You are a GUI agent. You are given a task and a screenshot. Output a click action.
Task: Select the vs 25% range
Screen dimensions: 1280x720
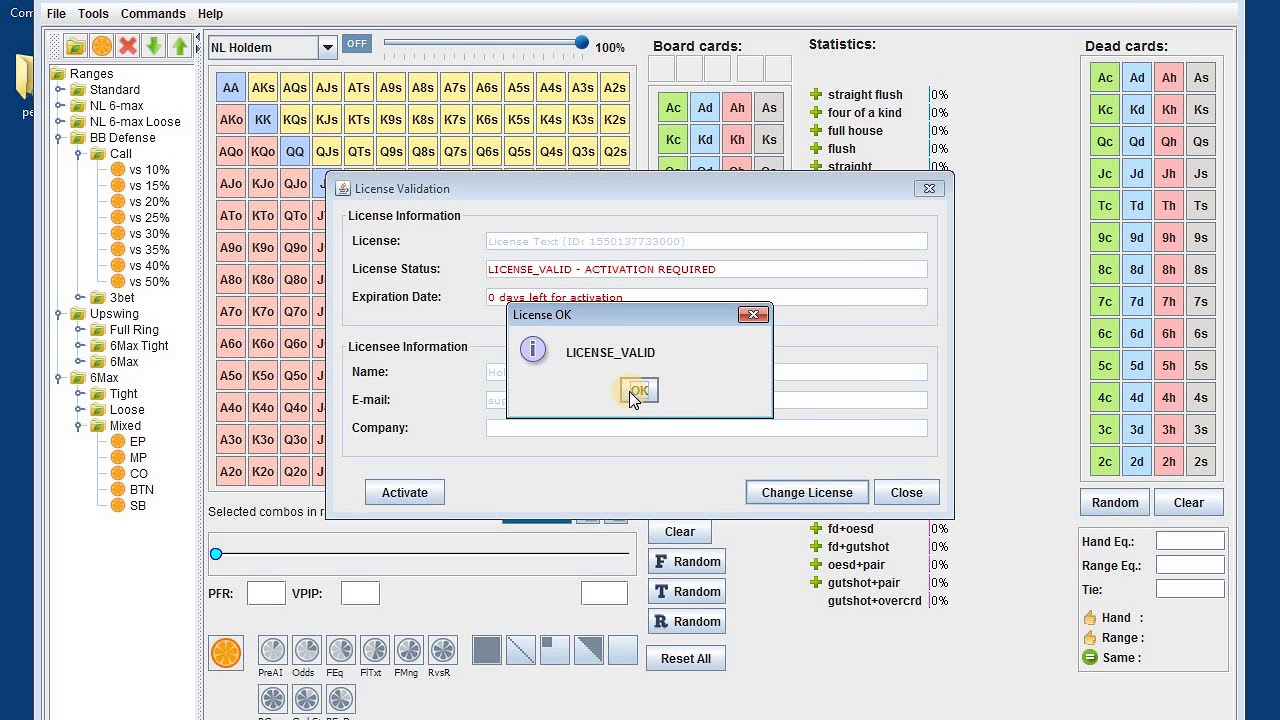coord(149,218)
